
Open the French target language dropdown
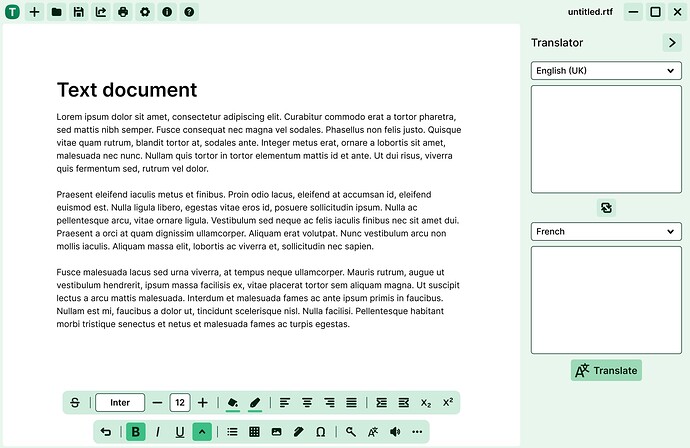(x=606, y=231)
